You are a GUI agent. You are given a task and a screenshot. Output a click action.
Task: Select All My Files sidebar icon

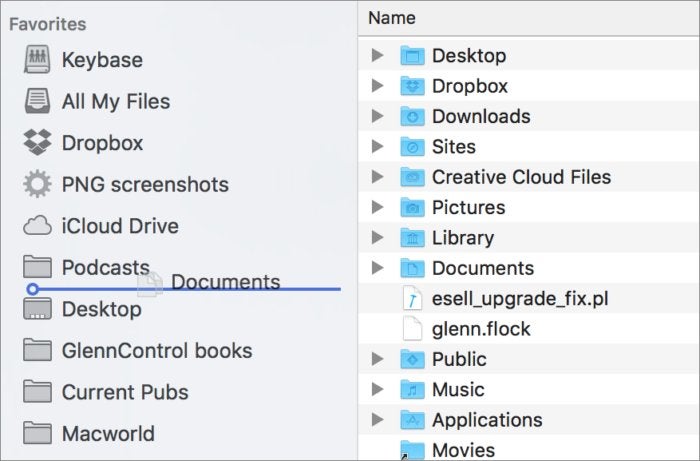tap(37, 101)
